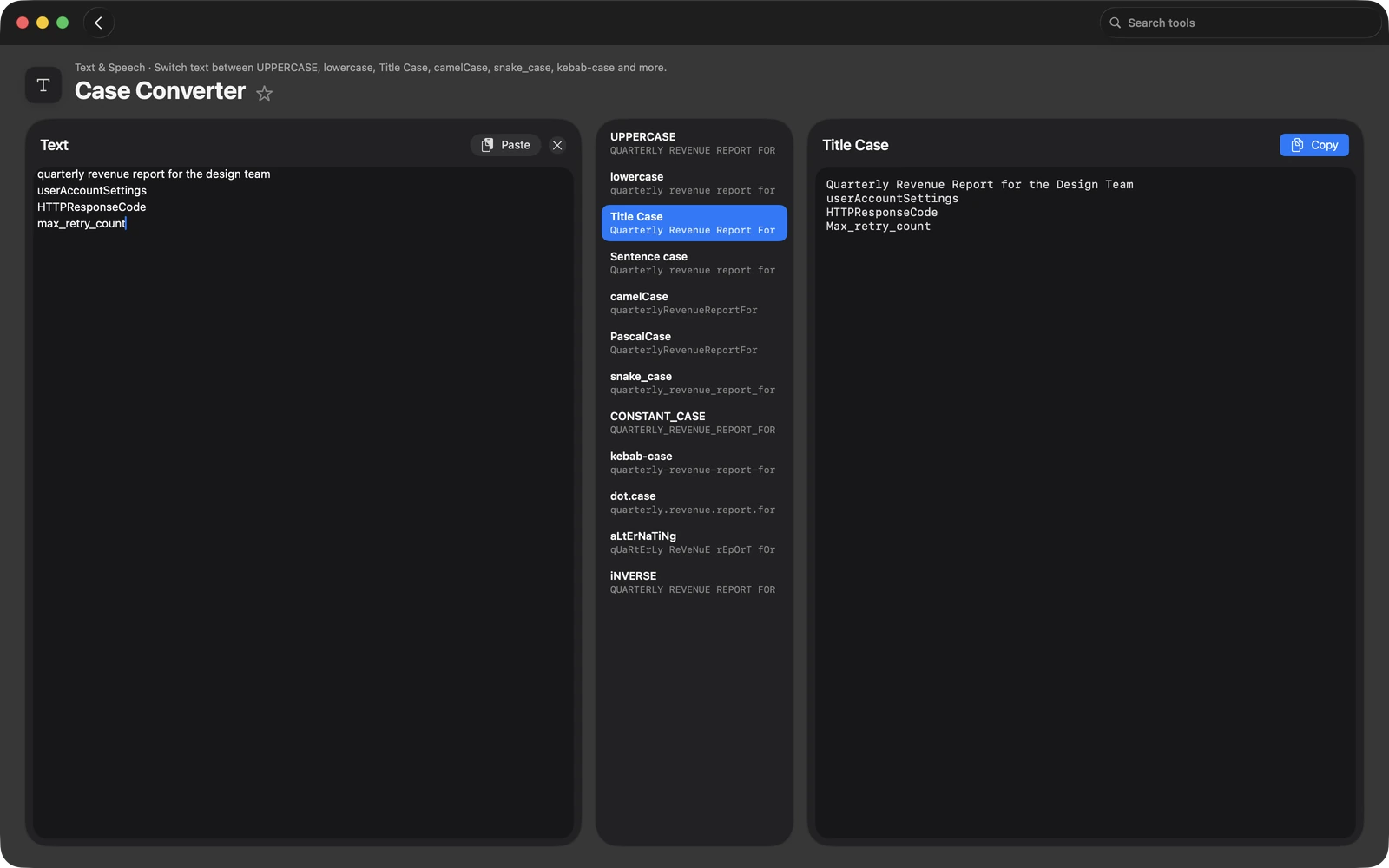
Task: Click the green macOS fullscreen button
Action: (x=63, y=23)
